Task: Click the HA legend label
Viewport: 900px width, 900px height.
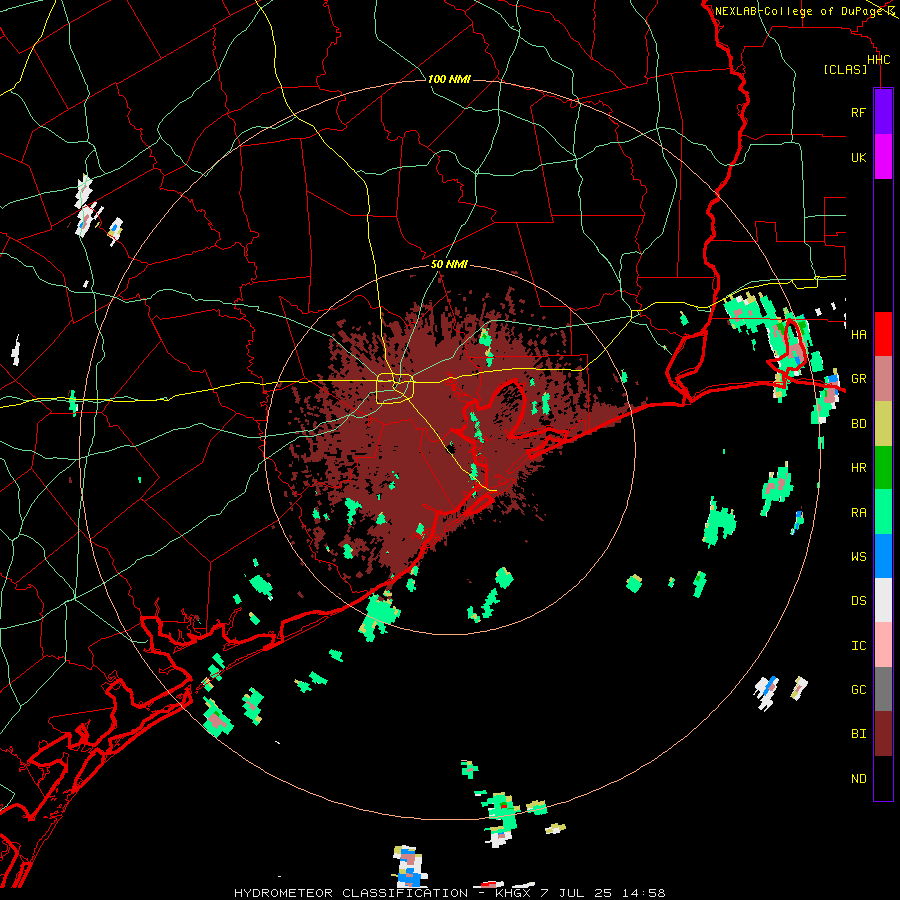Action: coord(858,334)
